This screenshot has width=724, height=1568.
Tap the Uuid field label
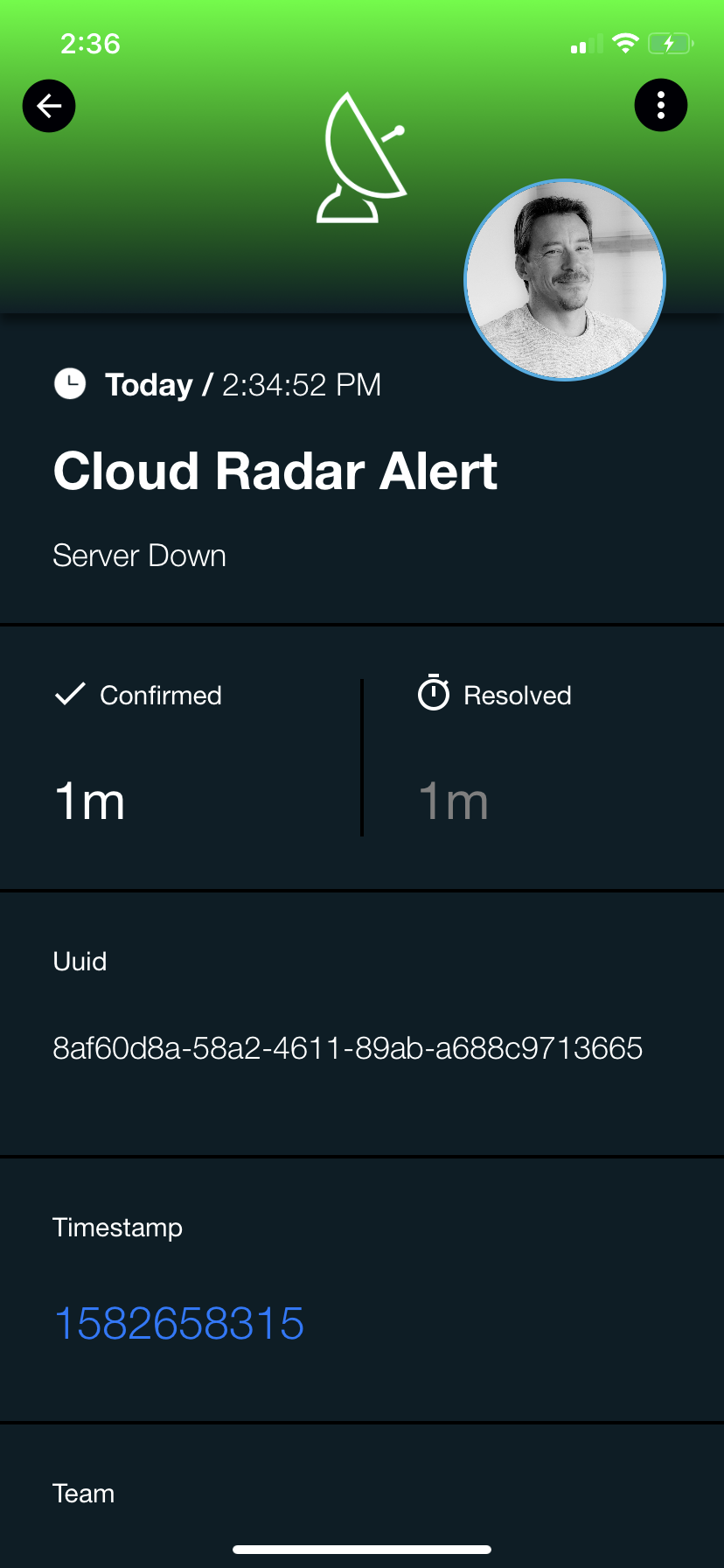80,961
